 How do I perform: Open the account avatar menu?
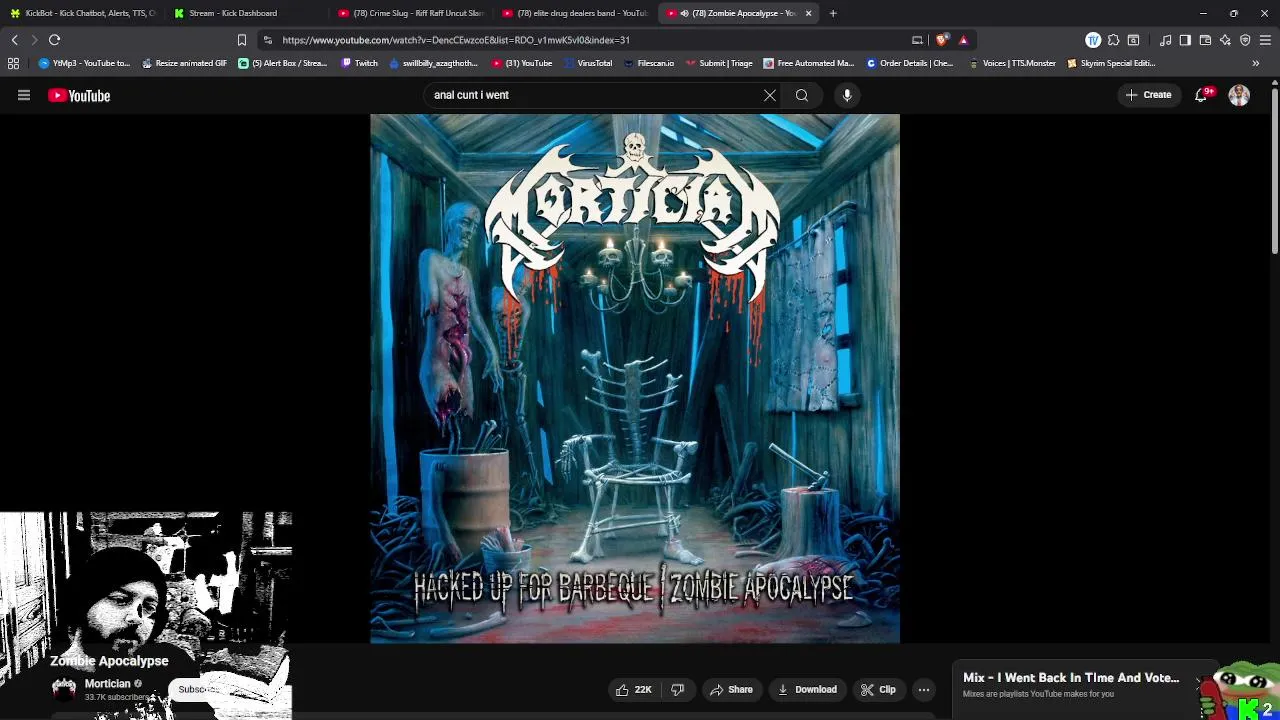pyautogui.click(x=1239, y=95)
